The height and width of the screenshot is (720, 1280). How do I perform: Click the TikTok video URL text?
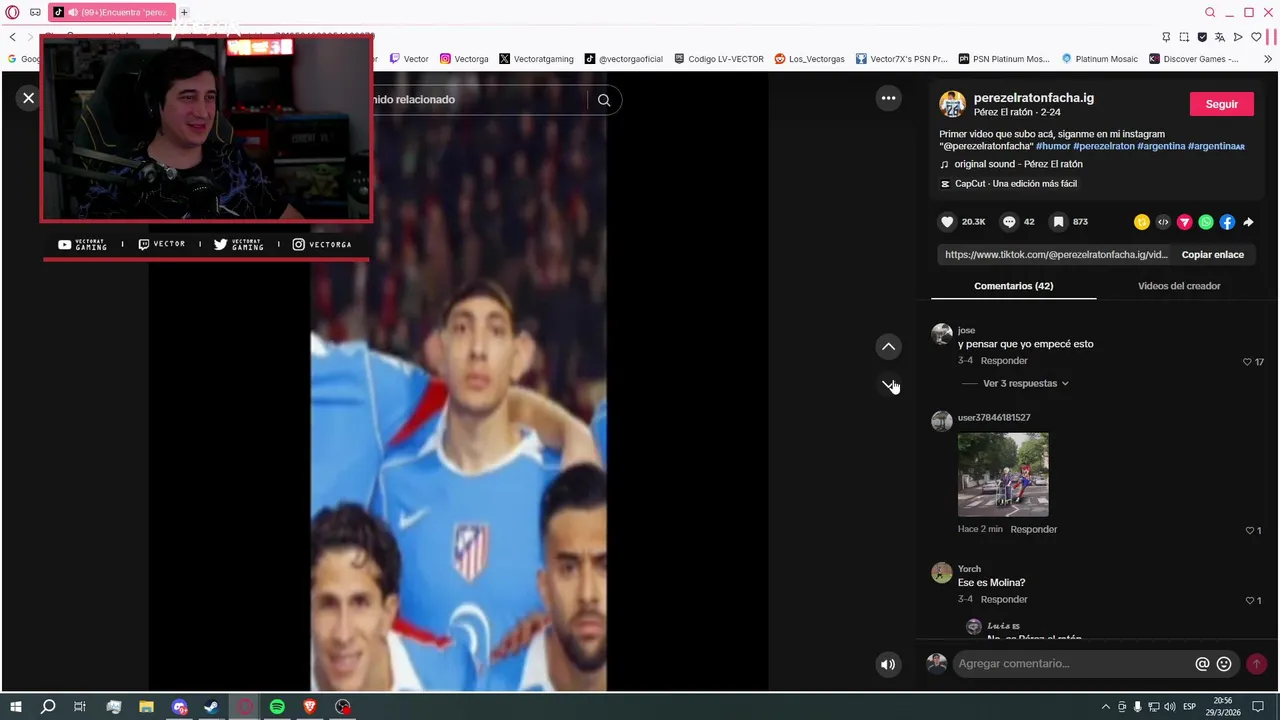(x=1056, y=255)
